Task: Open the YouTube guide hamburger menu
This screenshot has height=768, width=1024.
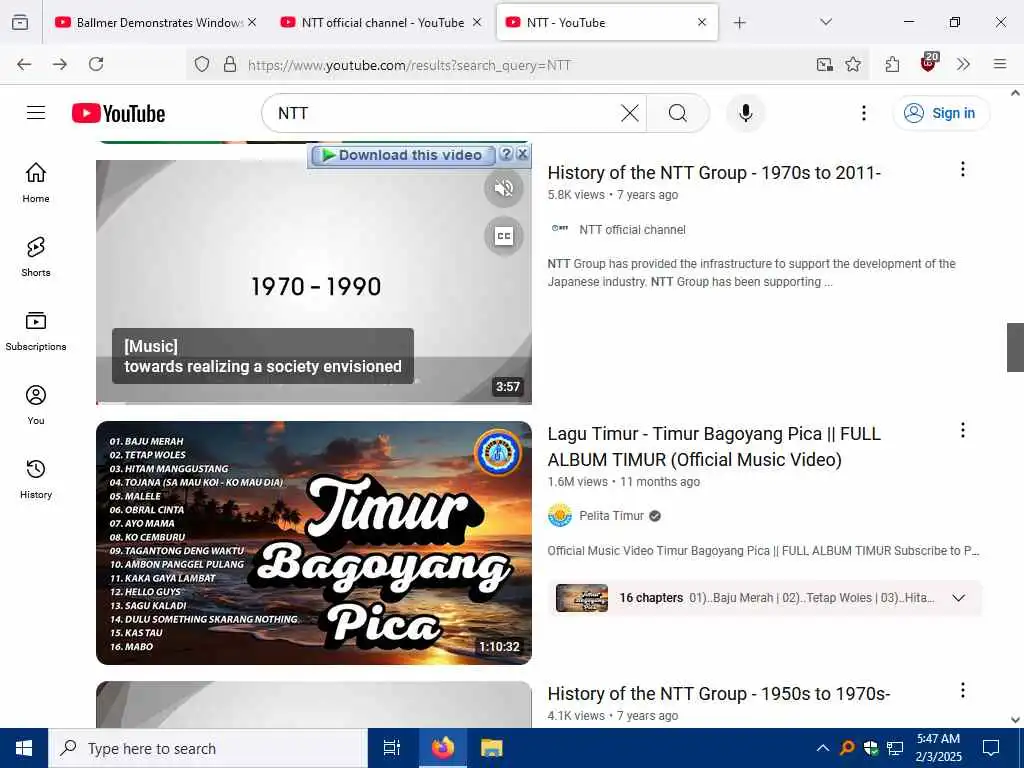Action: pyautogui.click(x=36, y=113)
